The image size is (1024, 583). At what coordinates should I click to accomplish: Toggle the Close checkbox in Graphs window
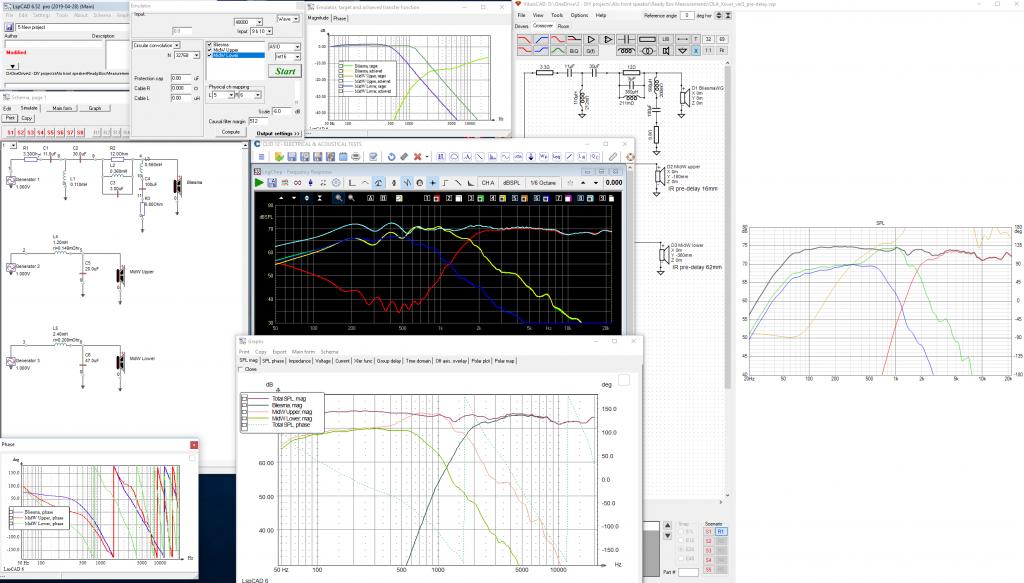pos(241,370)
